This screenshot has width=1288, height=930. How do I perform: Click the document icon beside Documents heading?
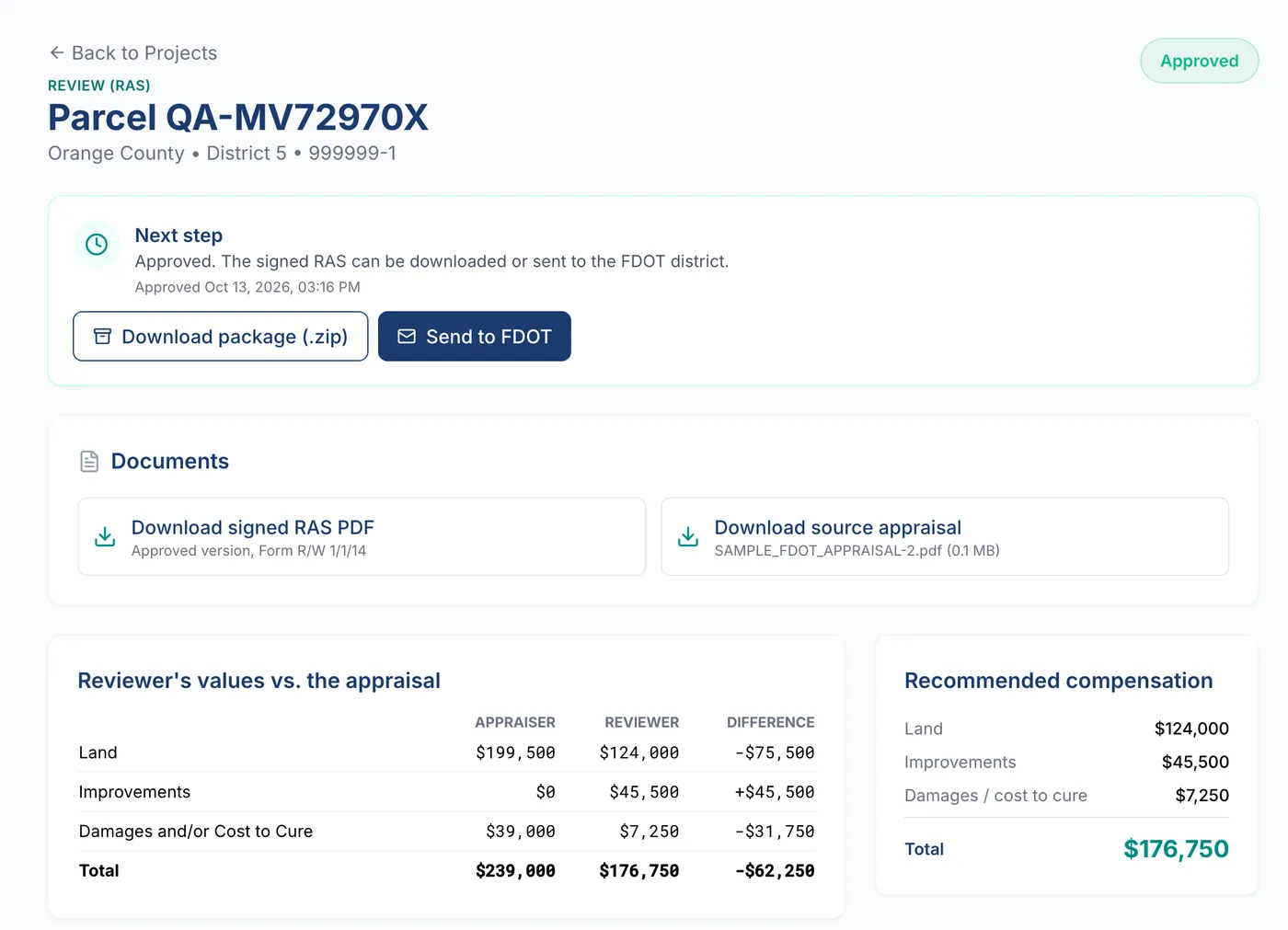(89, 461)
